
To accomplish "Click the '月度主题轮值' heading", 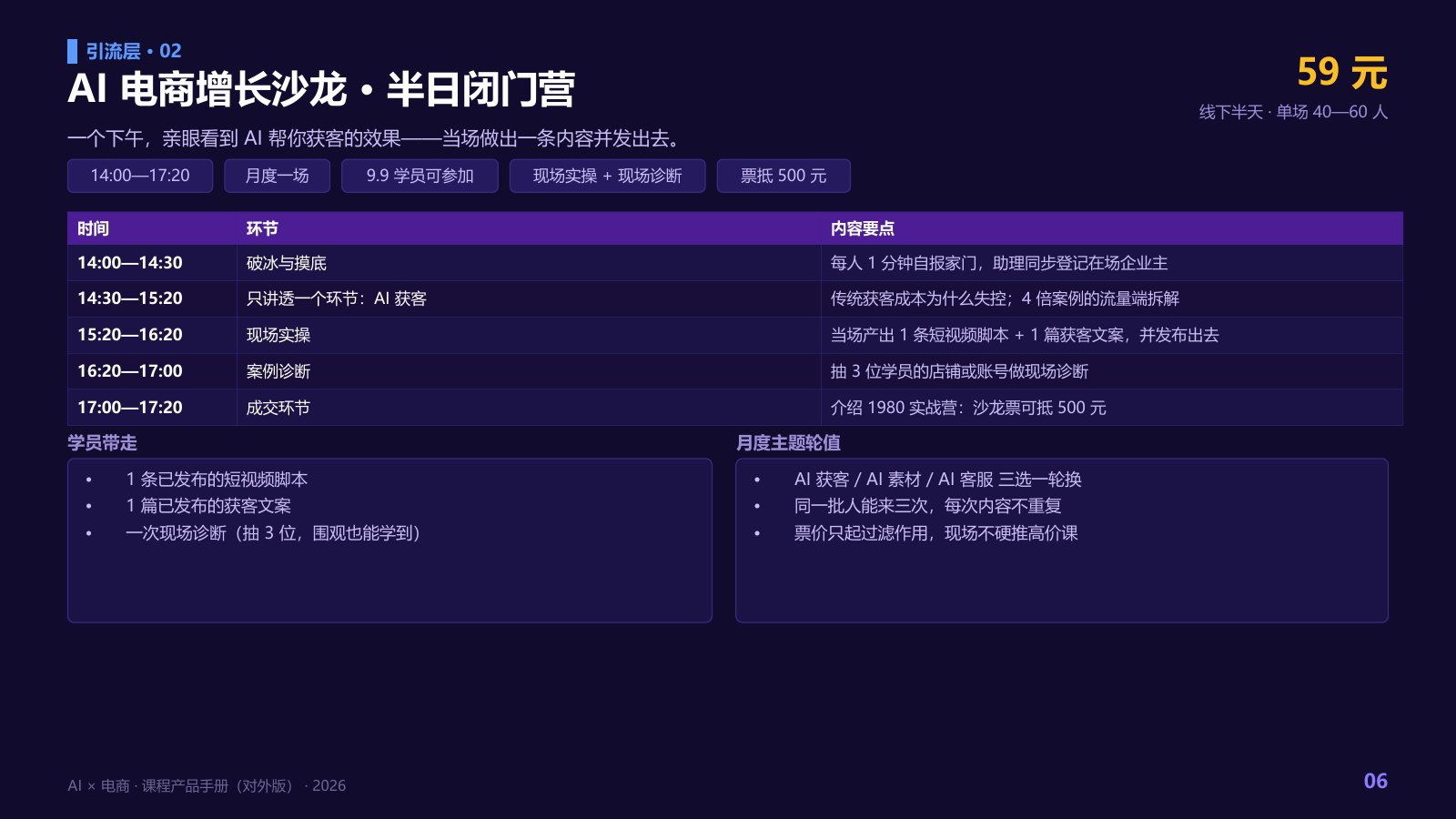I will (x=788, y=443).
